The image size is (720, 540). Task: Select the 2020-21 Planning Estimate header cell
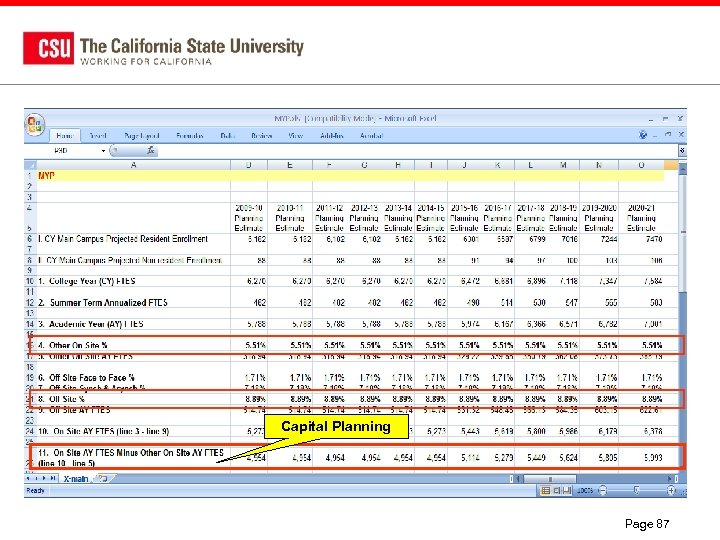pyautogui.click(x=641, y=218)
